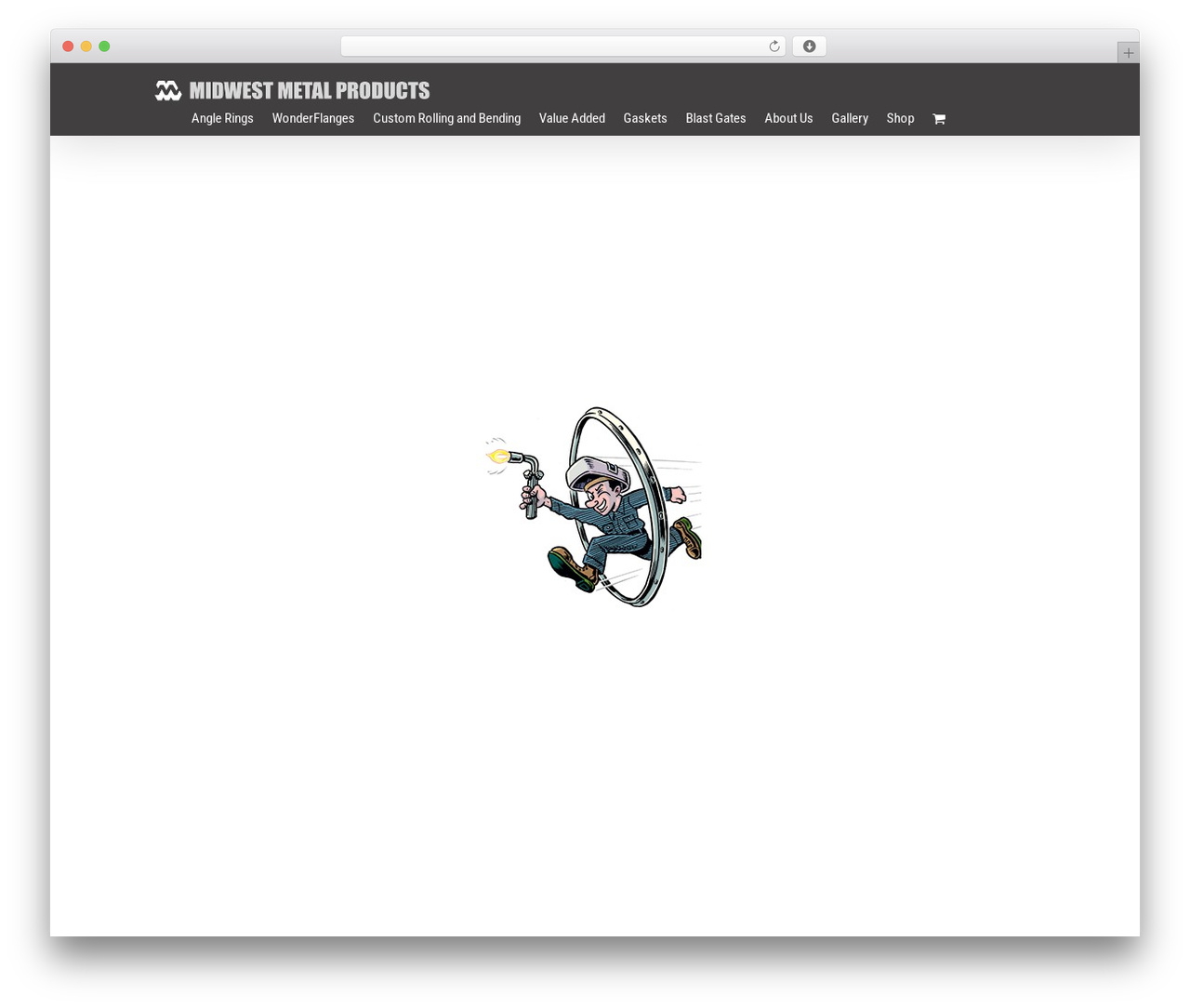
Task: Add a new browser tab
Action: pos(1128,53)
